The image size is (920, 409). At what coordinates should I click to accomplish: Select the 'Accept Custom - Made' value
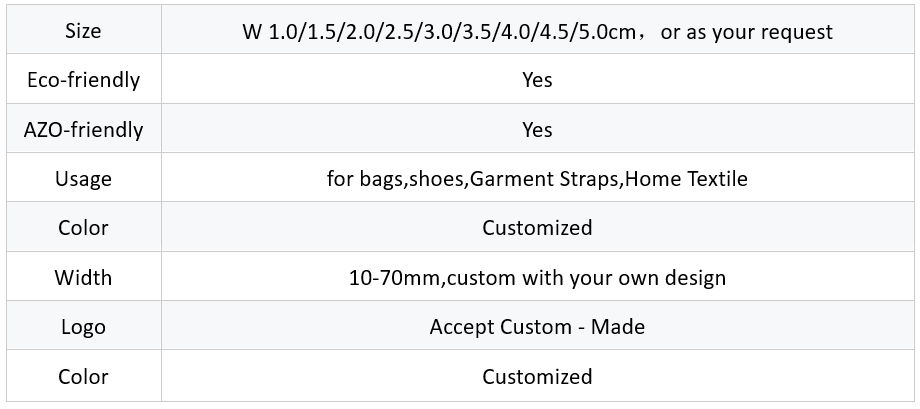coord(537,326)
